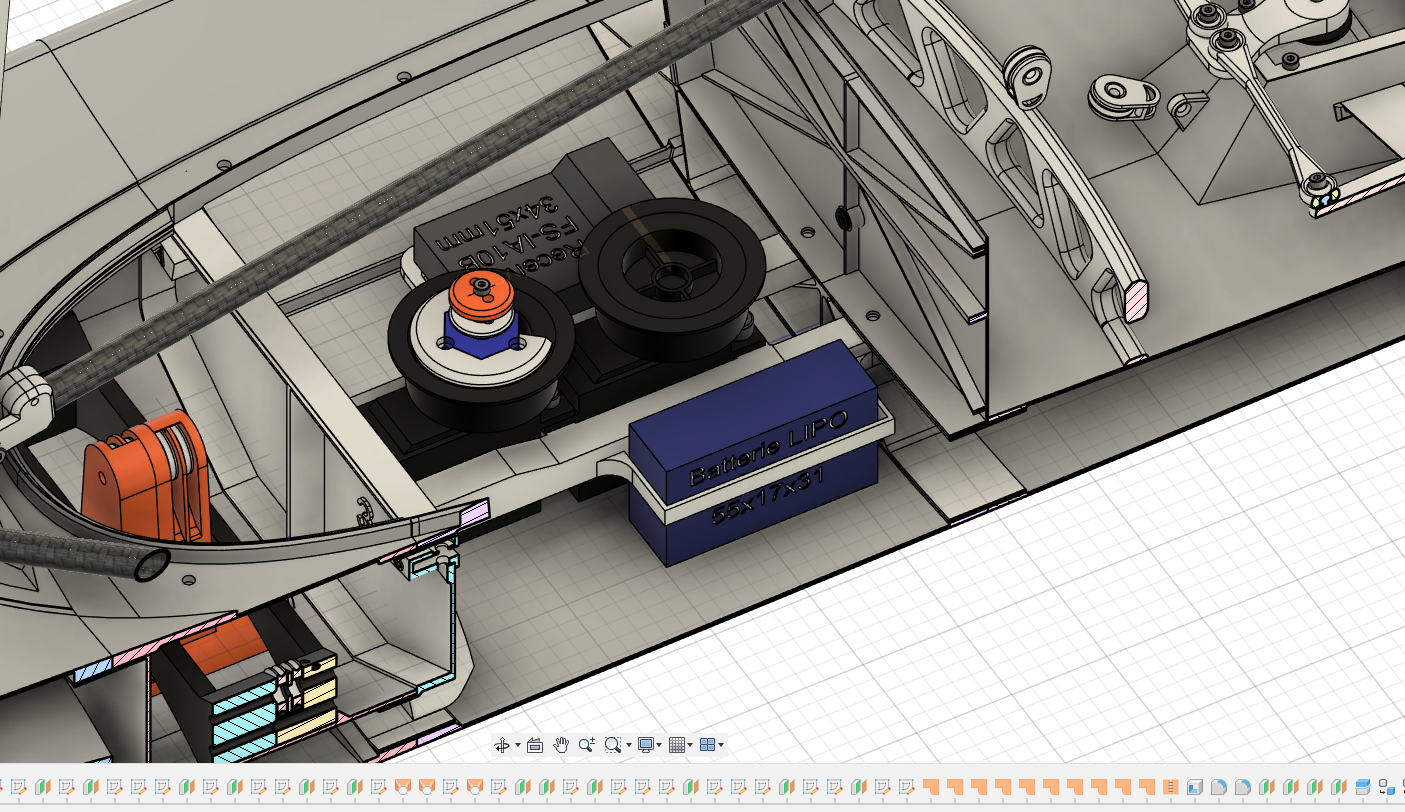1405x812 pixels.
Task: Click the last timeline feature icon
Action: 1387,787
